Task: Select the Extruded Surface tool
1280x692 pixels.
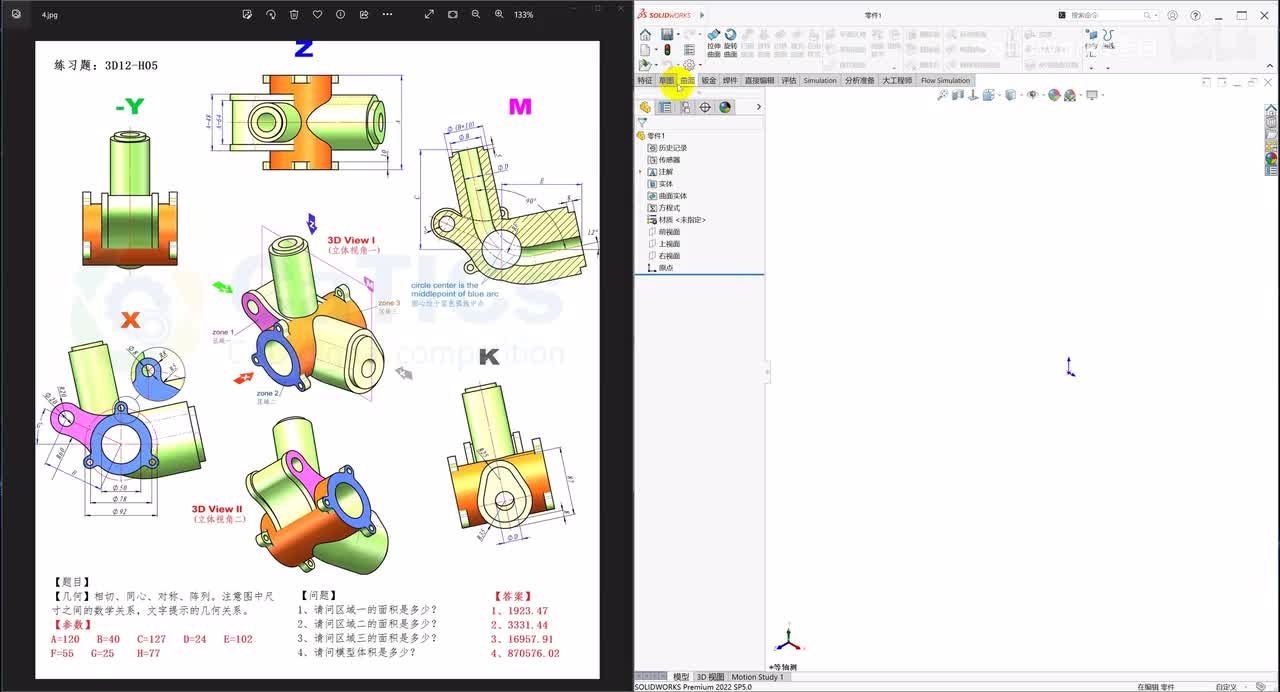Action: (713, 43)
